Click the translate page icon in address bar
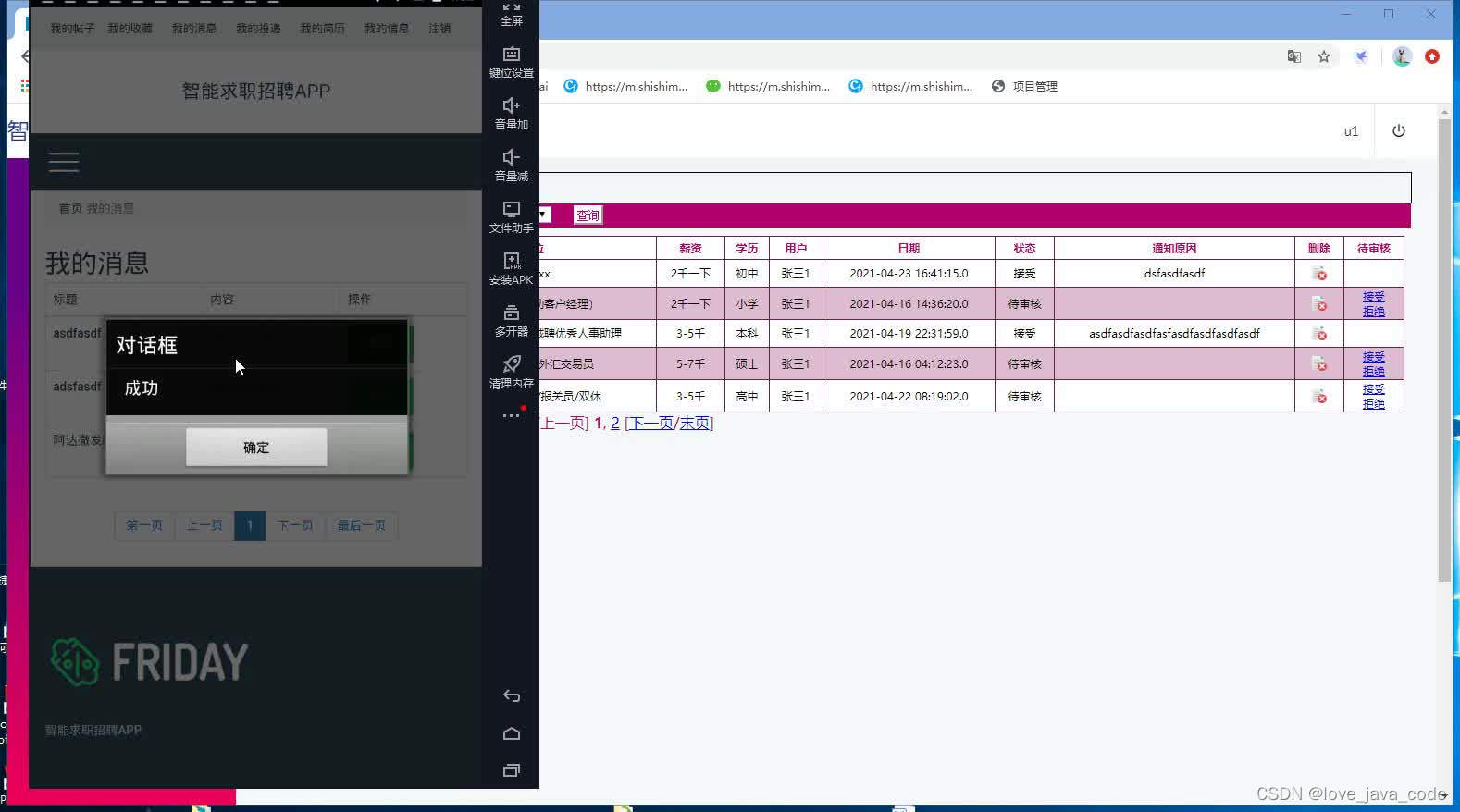This screenshot has height=812, width=1460. (1294, 56)
